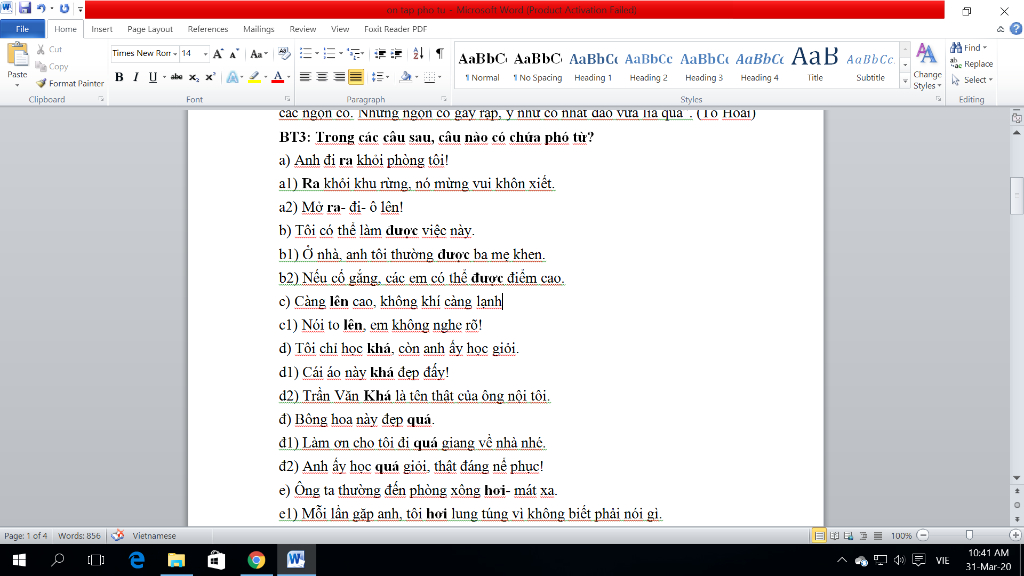The width and height of the screenshot is (1024, 576).
Task: Open Google Chrome from the taskbar
Action: [x=256, y=560]
